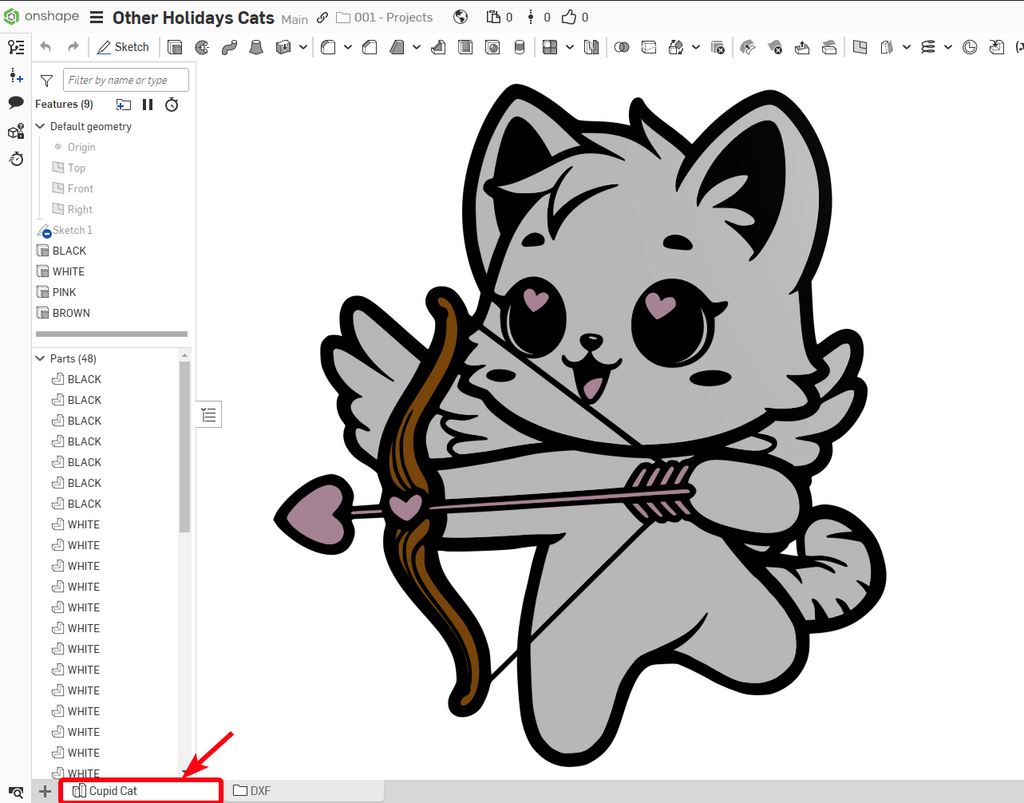
Task: Select the Revolve tool
Action: pyautogui.click(x=202, y=47)
